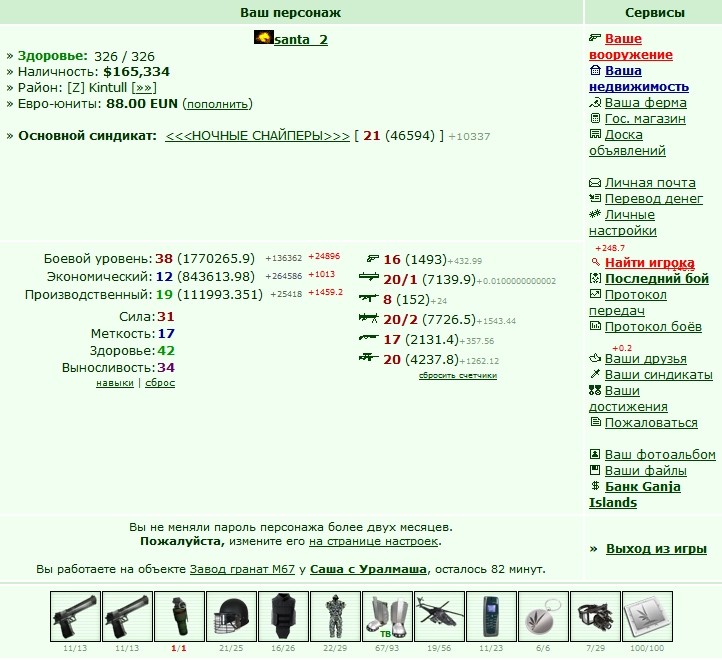Click Найти игрока search link
The height and width of the screenshot is (660, 722).
(x=649, y=263)
